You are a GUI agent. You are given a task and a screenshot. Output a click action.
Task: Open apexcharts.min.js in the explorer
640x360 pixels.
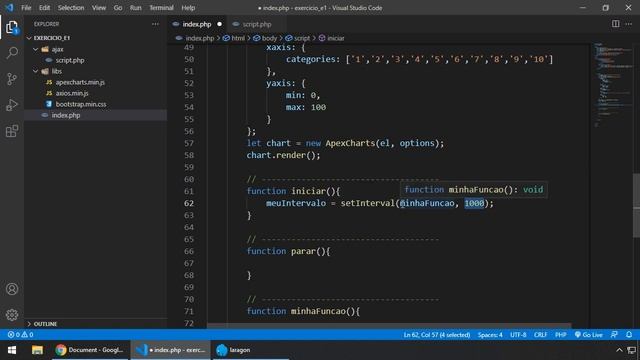[80, 82]
